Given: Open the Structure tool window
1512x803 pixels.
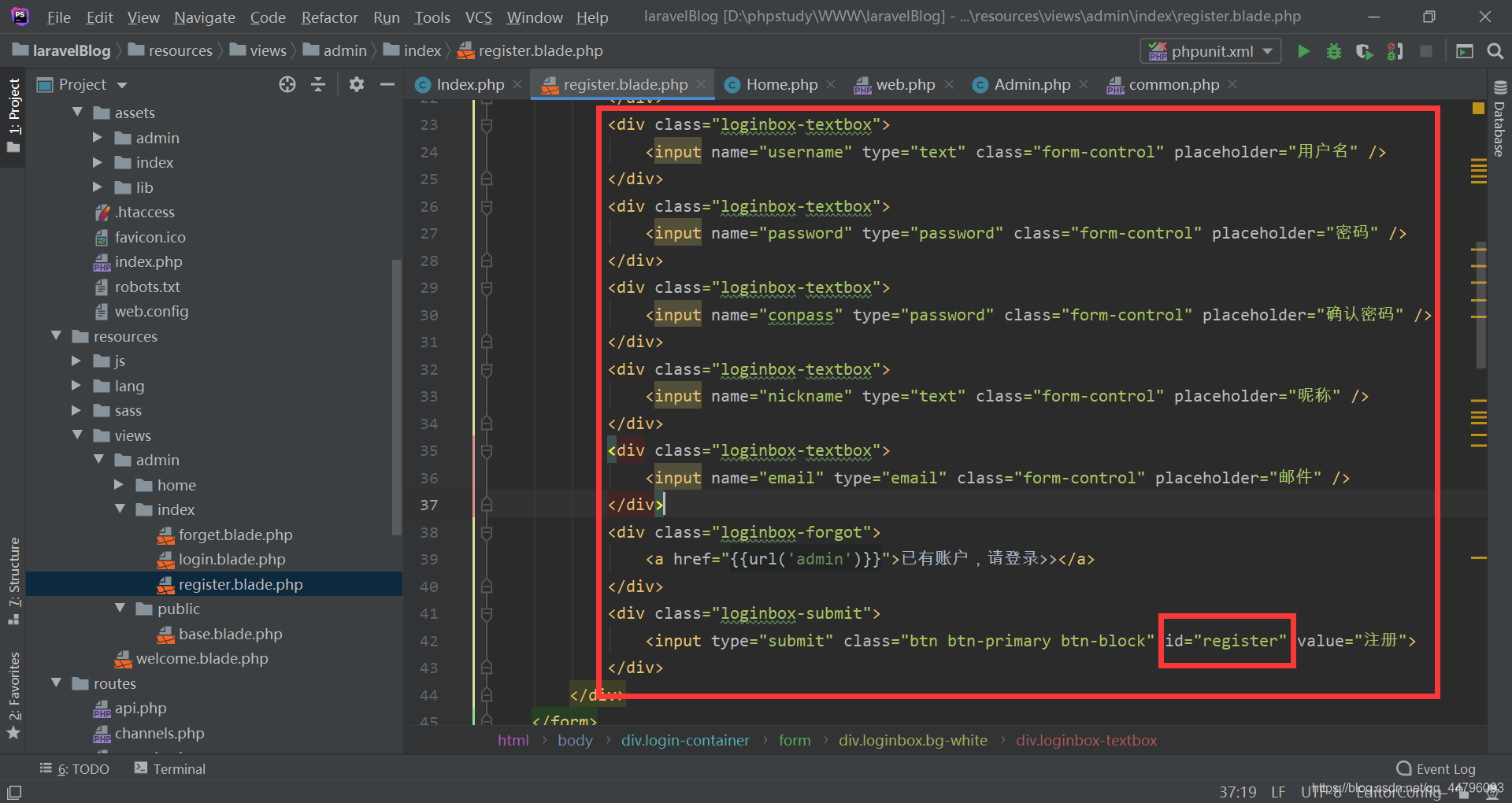Looking at the screenshot, I should click(13, 581).
